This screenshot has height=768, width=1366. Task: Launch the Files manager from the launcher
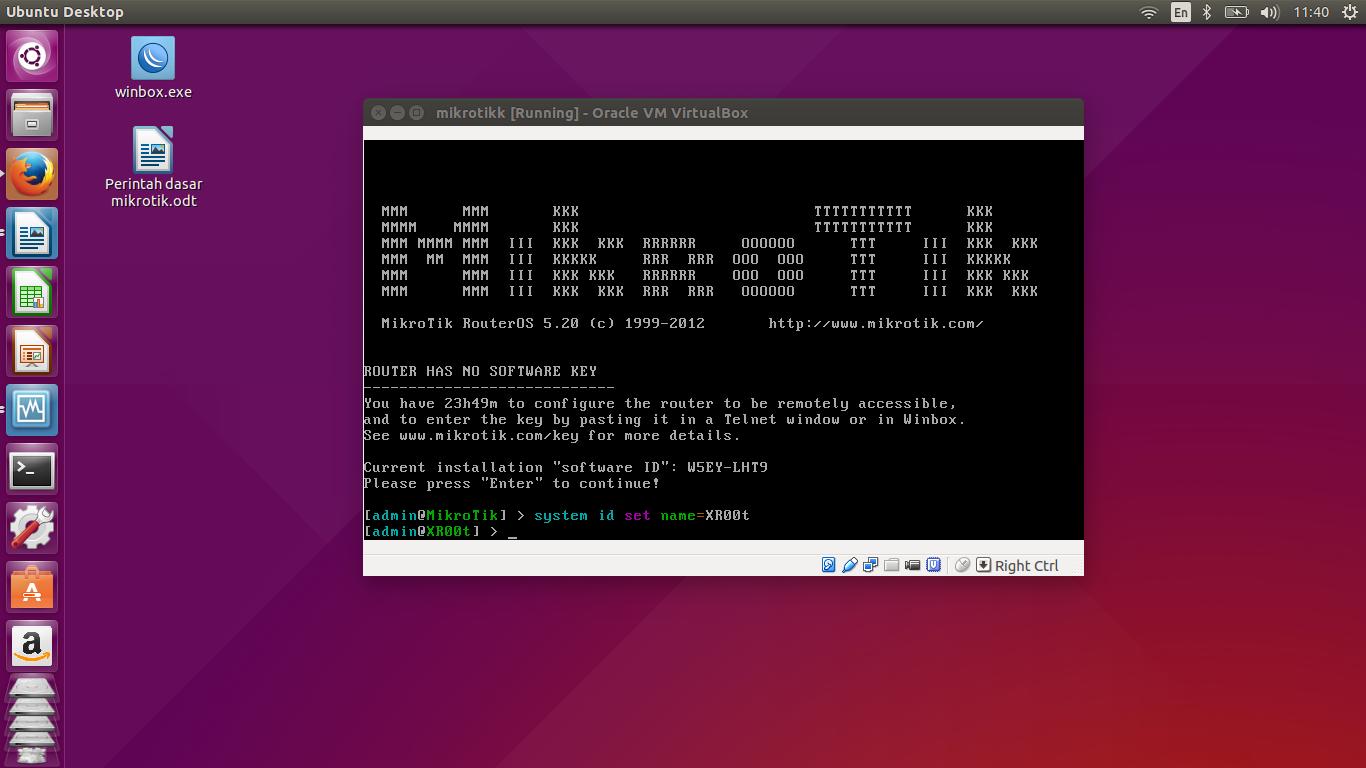click(x=32, y=115)
